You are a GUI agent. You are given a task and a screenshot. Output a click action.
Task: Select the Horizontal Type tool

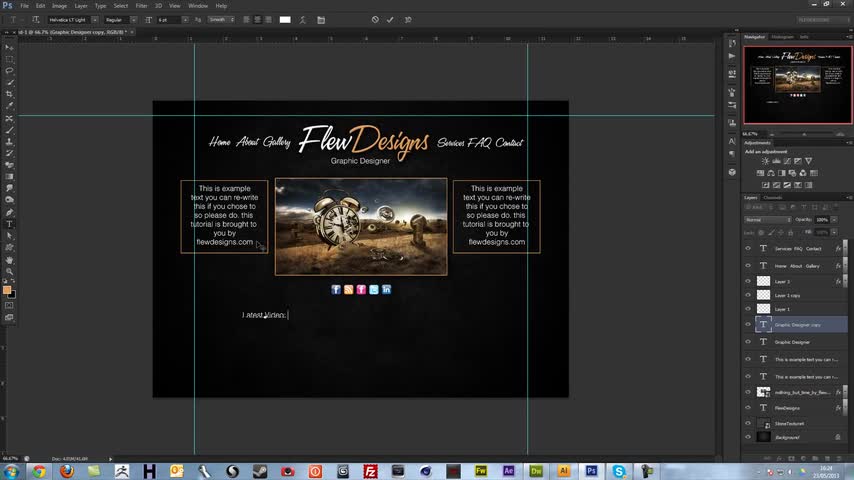pyautogui.click(x=10, y=224)
